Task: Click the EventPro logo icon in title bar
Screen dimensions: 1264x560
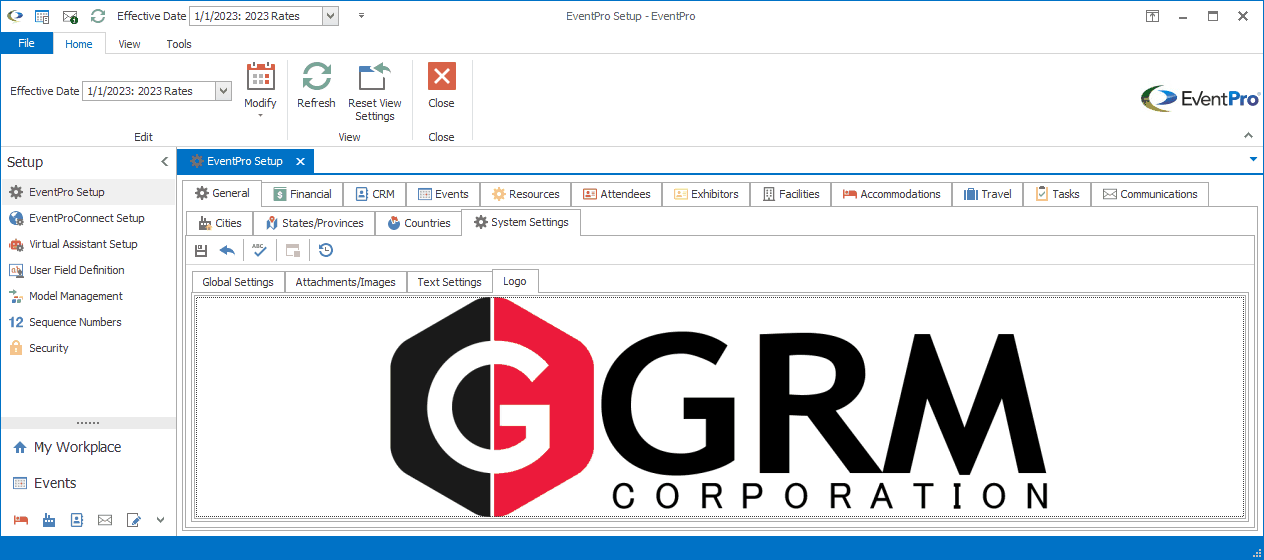Action: point(14,16)
